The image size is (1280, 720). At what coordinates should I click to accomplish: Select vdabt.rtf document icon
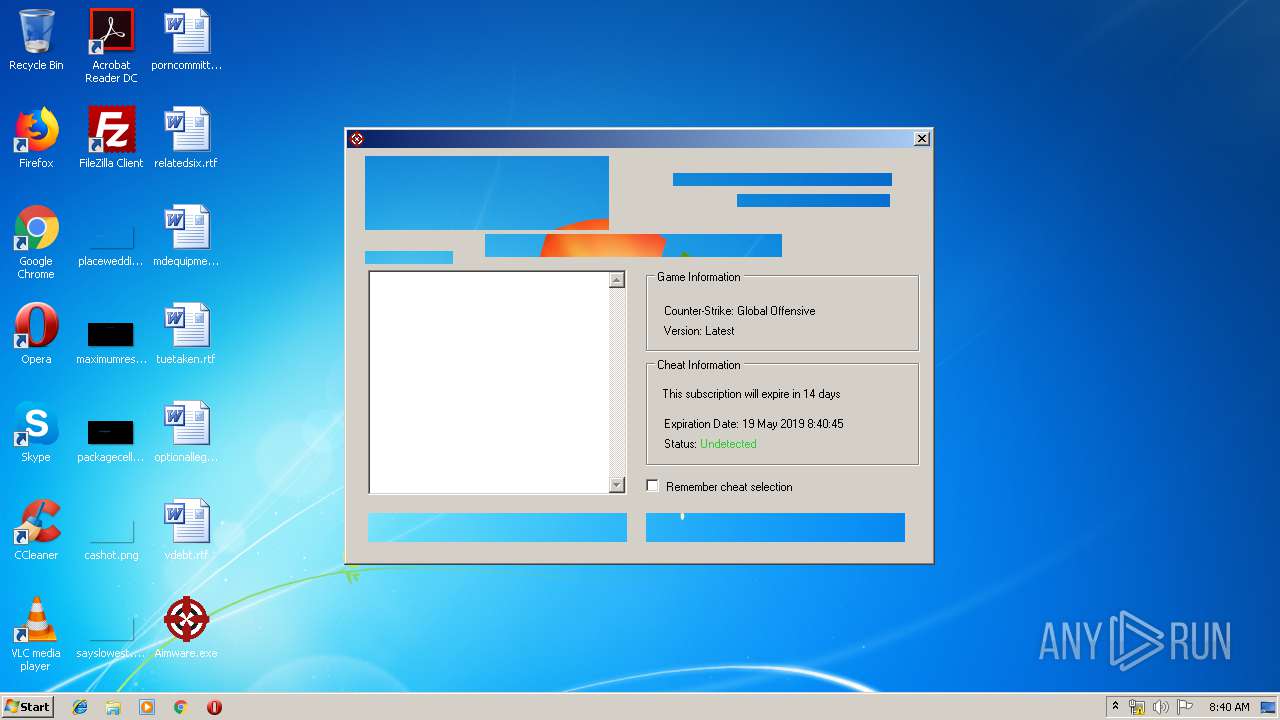point(187,532)
